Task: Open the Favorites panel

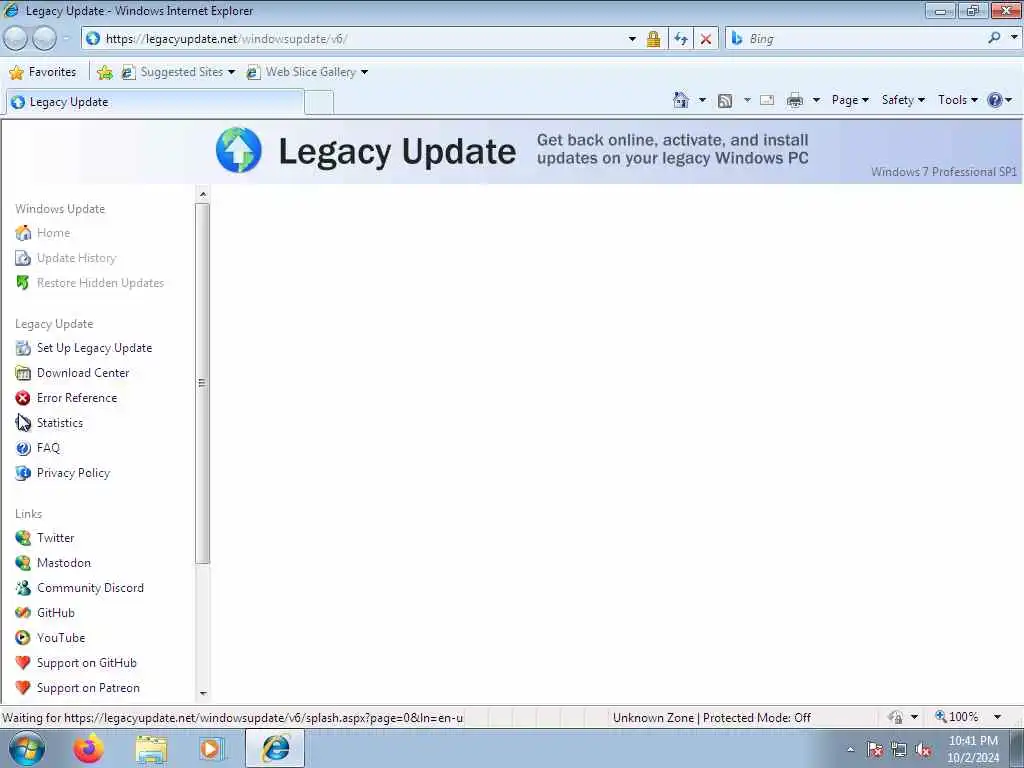Action: click(43, 72)
